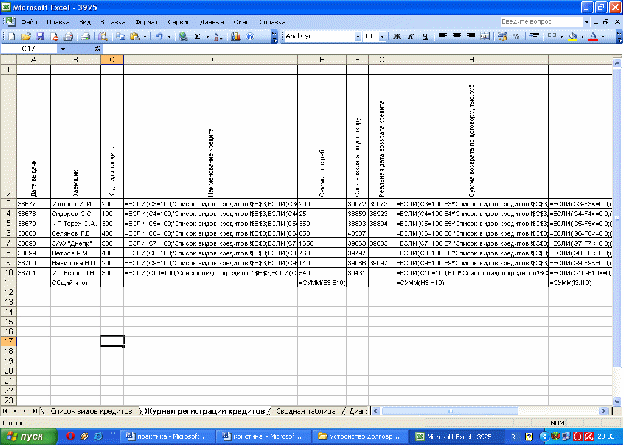This screenshot has width=624, height=446.
Task: Apply currency format with the money icon
Action: (x=503, y=36)
